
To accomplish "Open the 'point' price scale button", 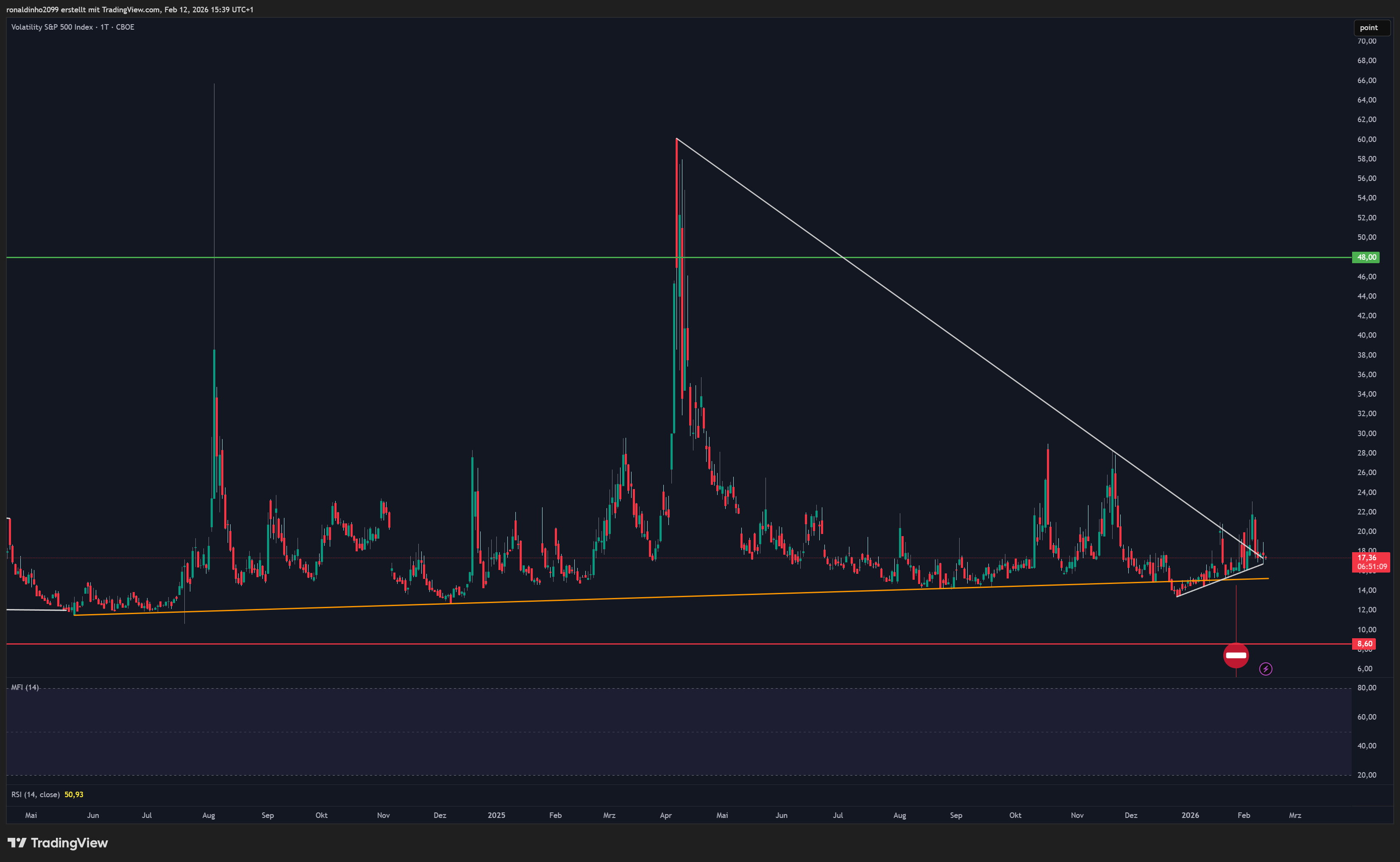I will [x=1372, y=28].
